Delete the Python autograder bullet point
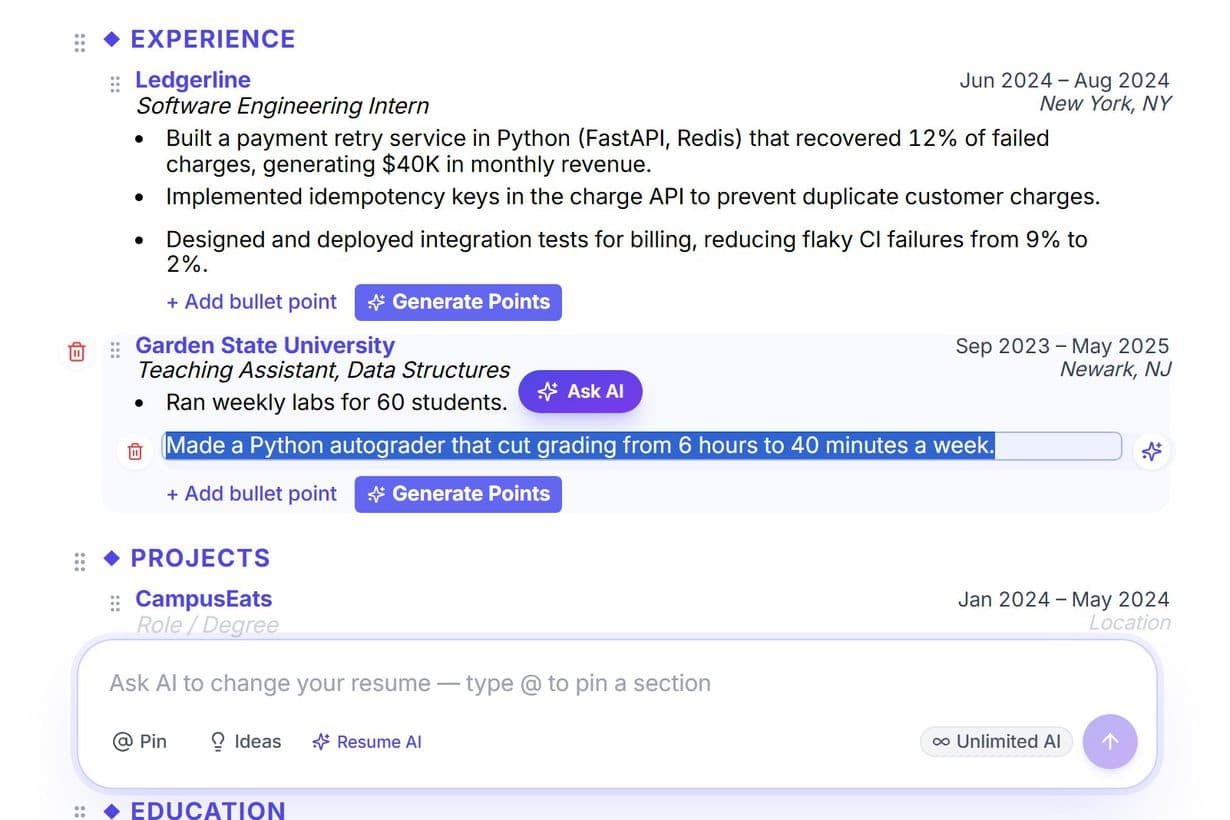Viewport: 1230px width, 820px height. (x=135, y=451)
